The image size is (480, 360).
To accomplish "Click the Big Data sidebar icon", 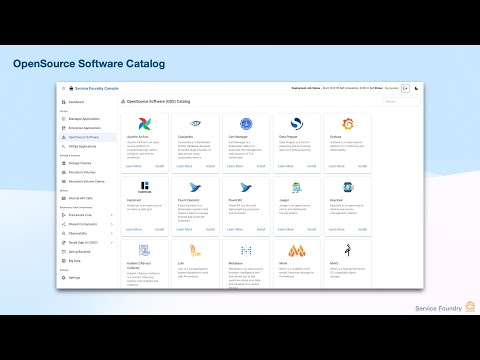I will click(x=64, y=261).
